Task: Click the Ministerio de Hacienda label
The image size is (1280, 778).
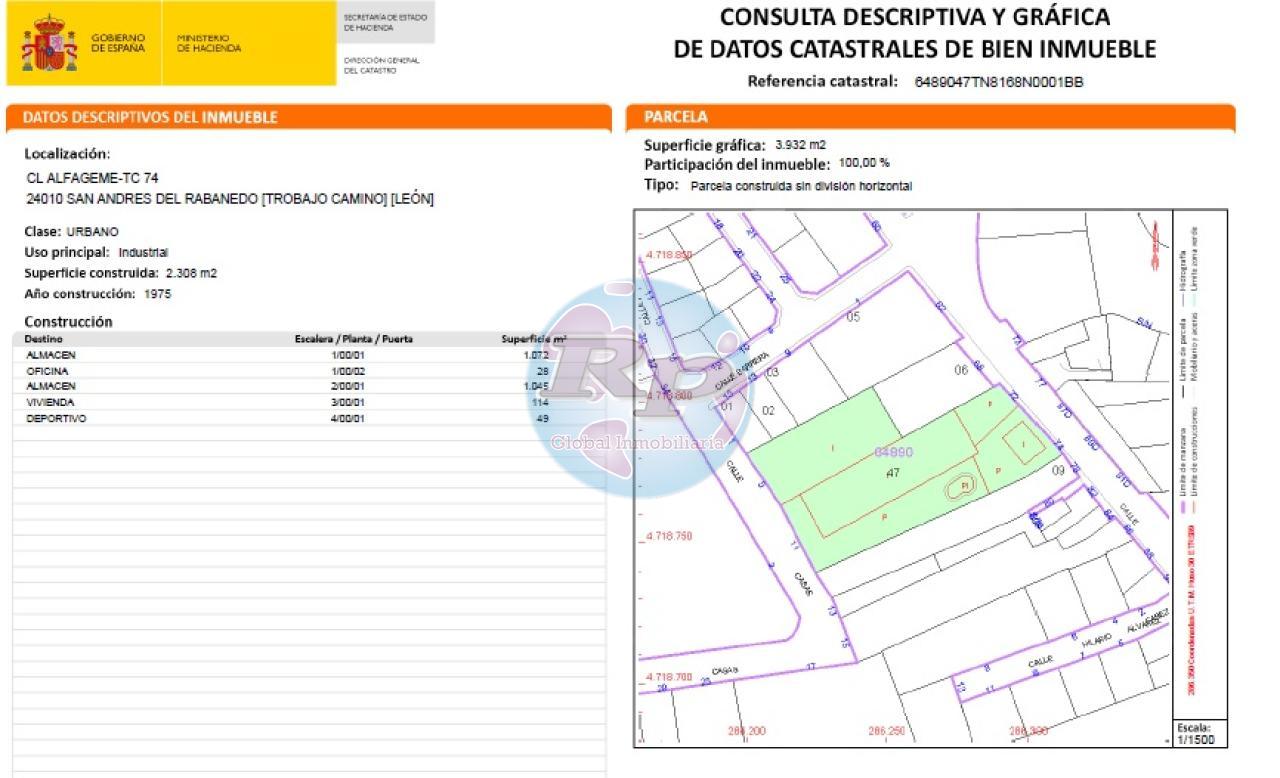Action: (209, 43)
